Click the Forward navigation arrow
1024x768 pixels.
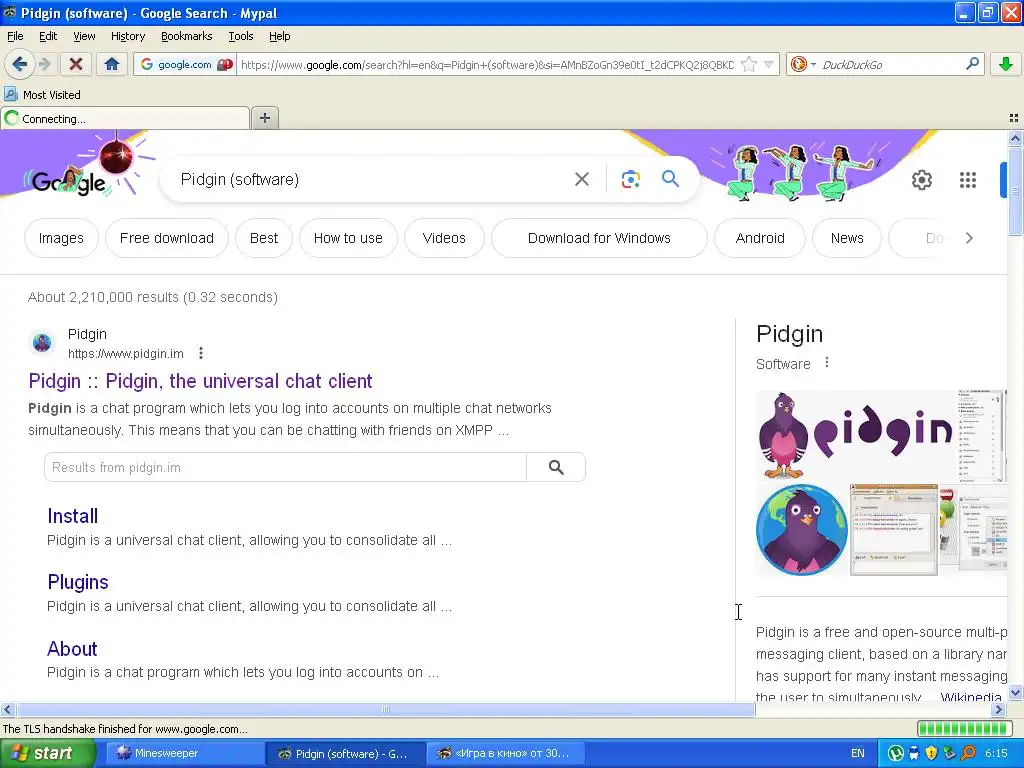coord(44,64)
